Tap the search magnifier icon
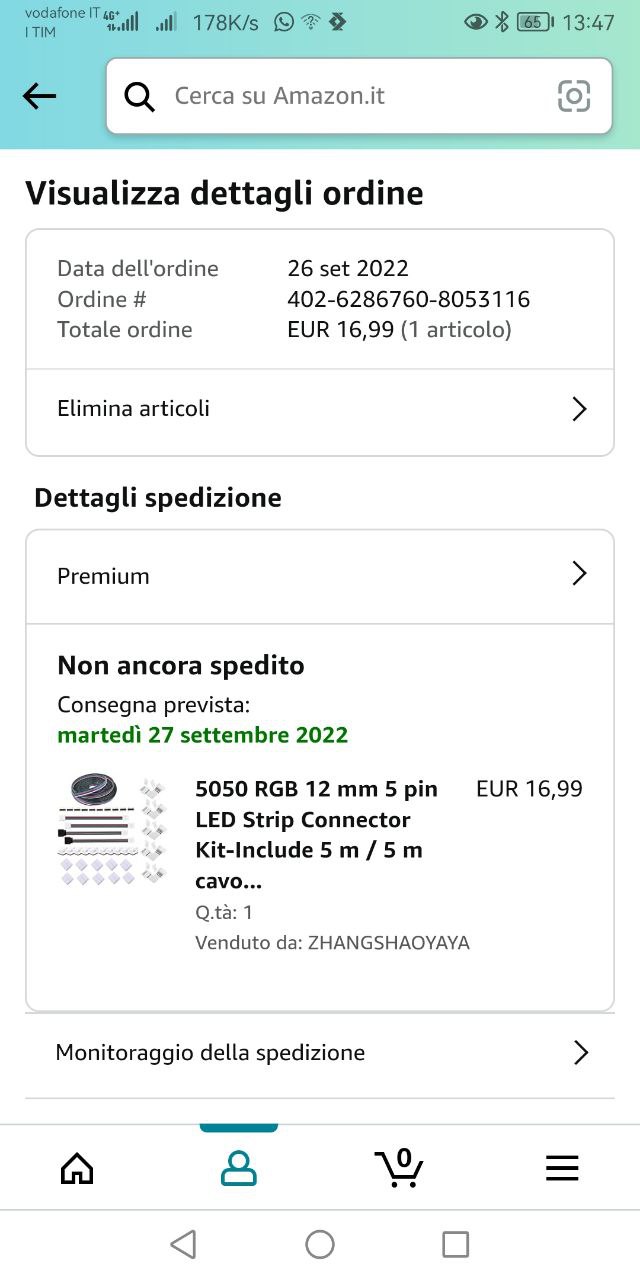This screenshot has height=1280, width=640. click(x=140, y=96)
